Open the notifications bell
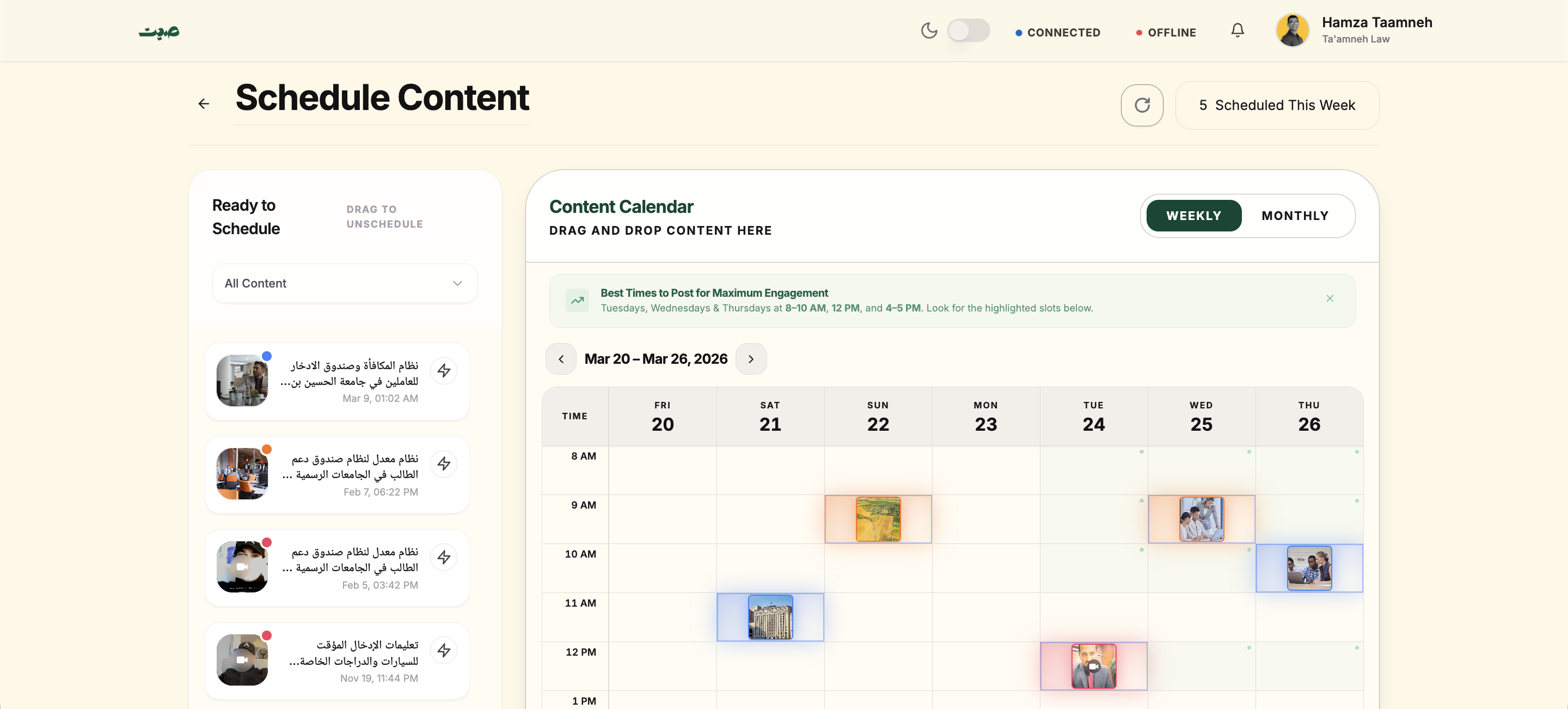The image size is (1568, 709). click(1238, 30)
